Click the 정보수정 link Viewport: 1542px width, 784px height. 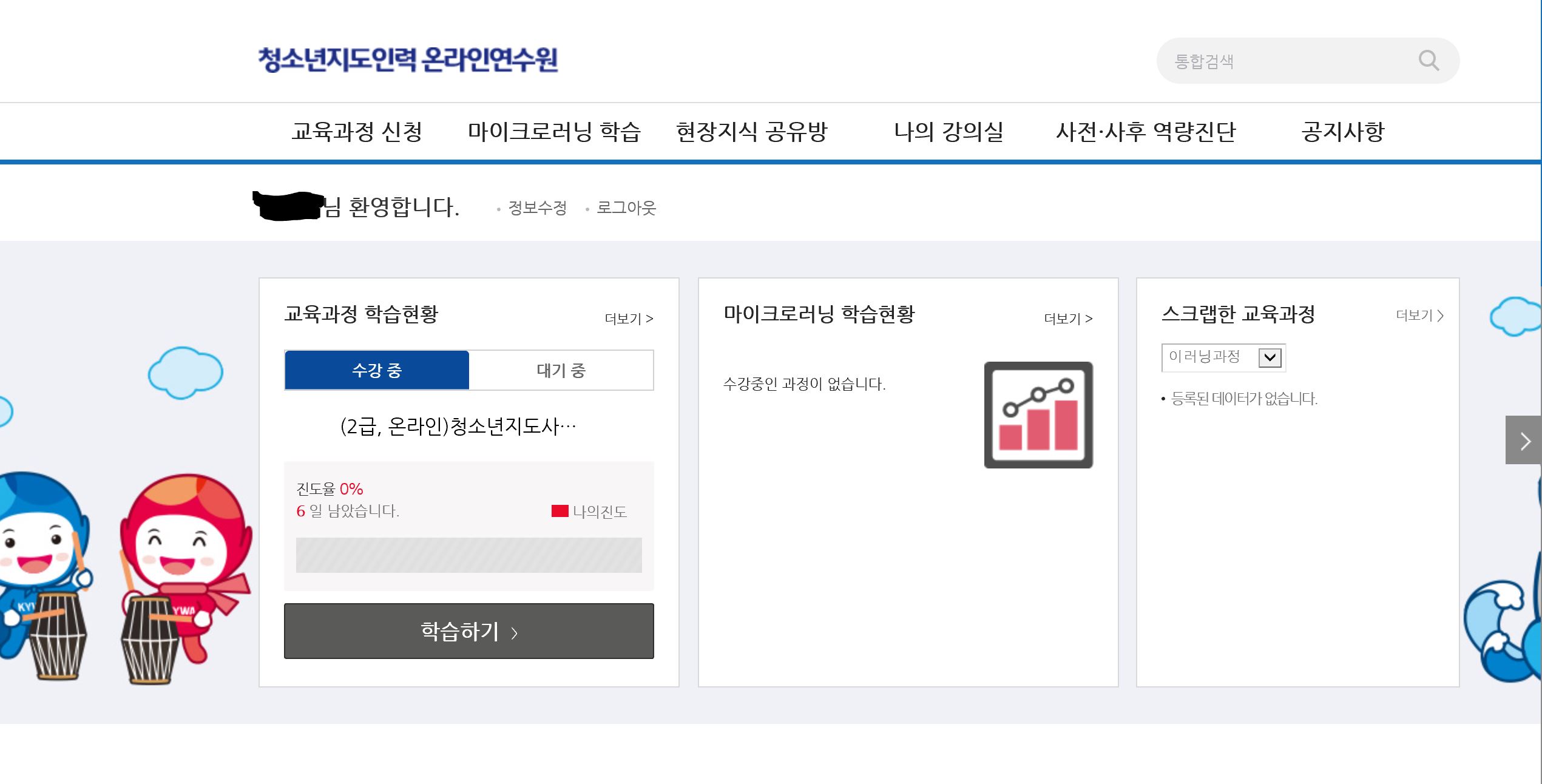coord(537,208)
